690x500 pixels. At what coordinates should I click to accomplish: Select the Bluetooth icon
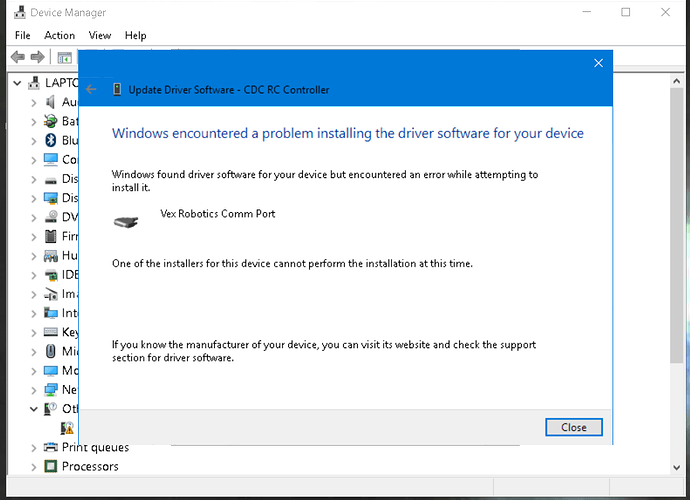51,140
